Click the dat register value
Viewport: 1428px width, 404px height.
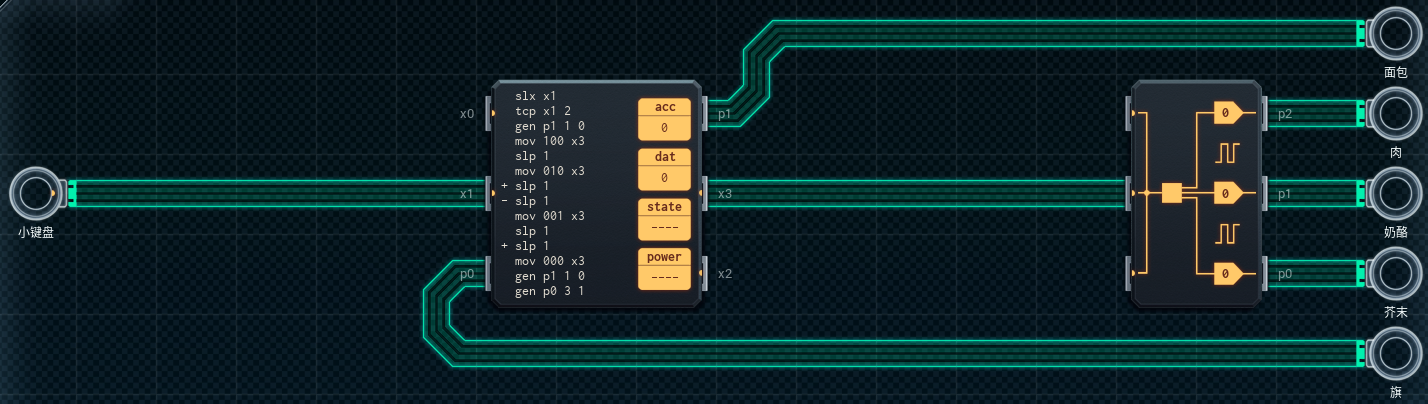click(x=664, y=178)
